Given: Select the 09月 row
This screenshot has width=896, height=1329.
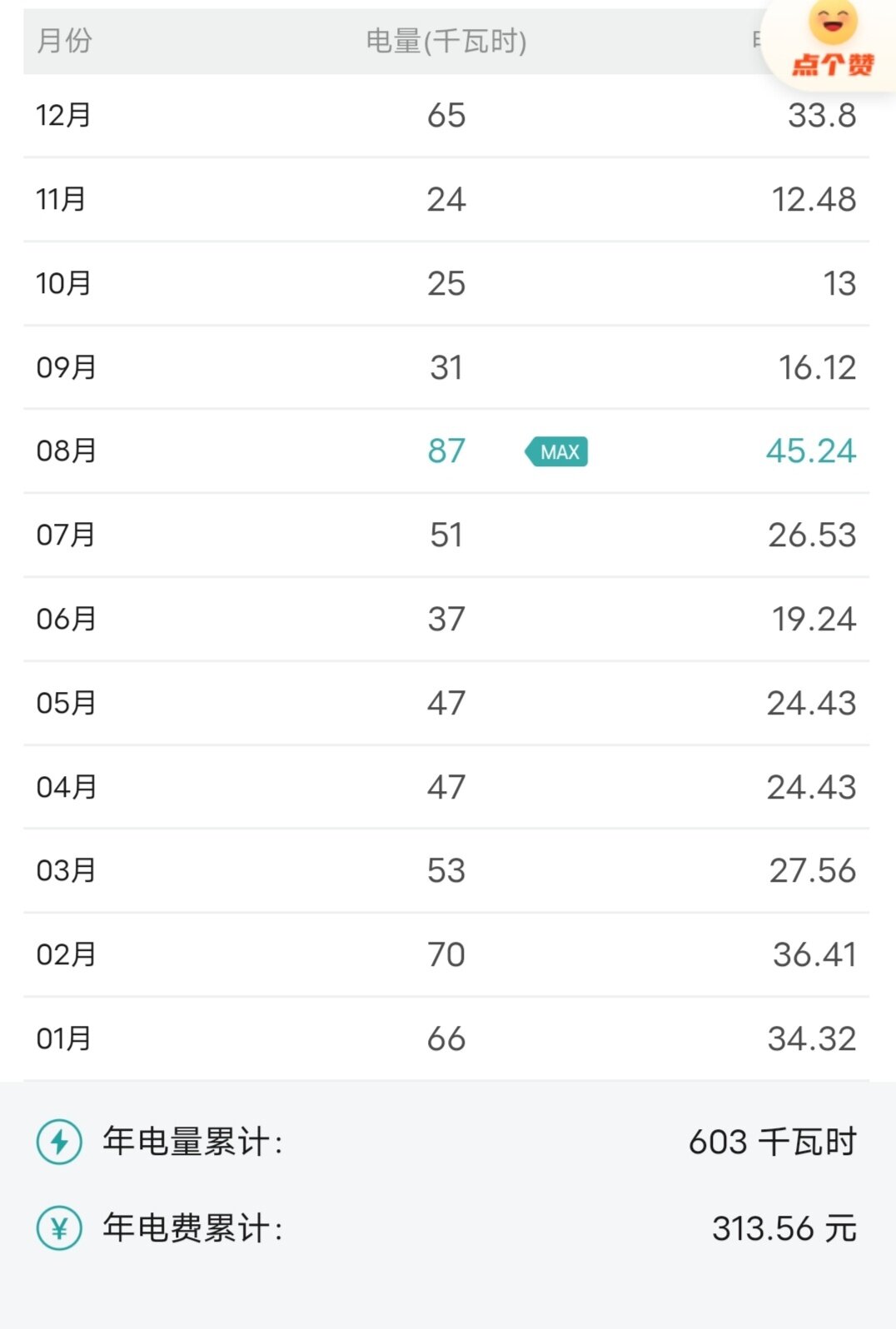Looking at the screenshot, I should pos(446,367).
